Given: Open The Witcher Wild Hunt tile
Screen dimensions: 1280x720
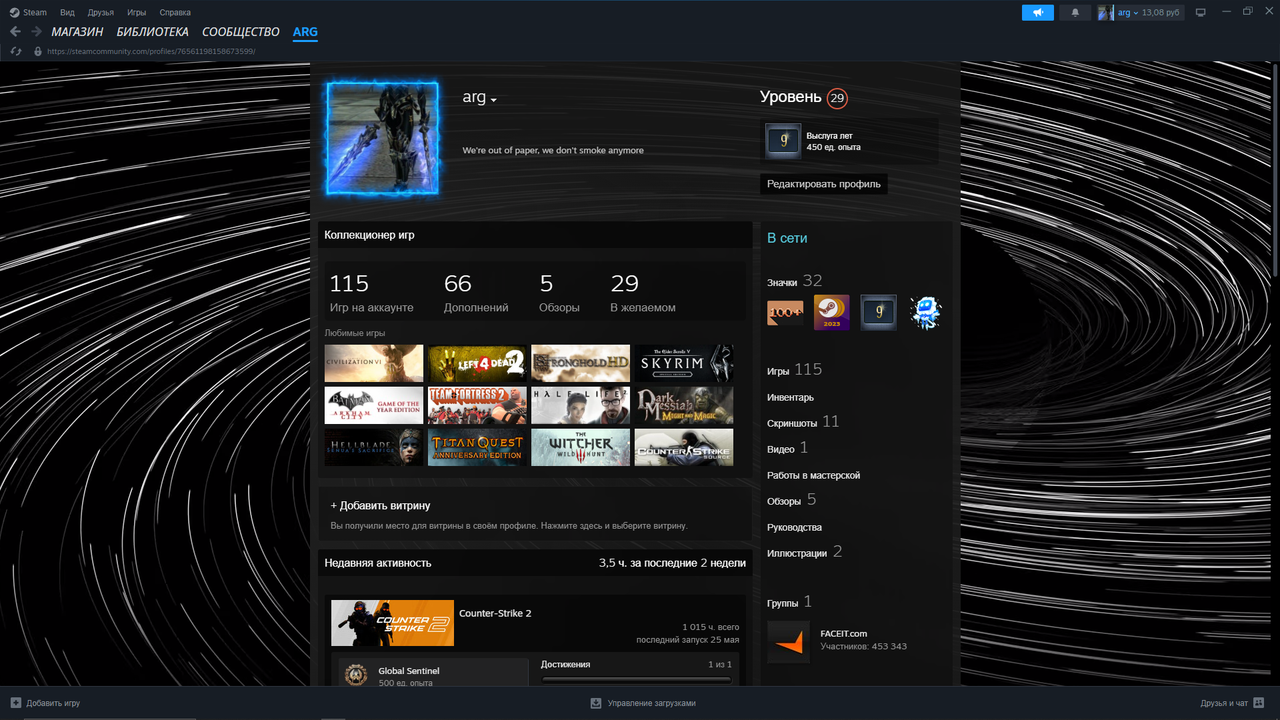Looking at the screenshot, I should click(580, 447).
